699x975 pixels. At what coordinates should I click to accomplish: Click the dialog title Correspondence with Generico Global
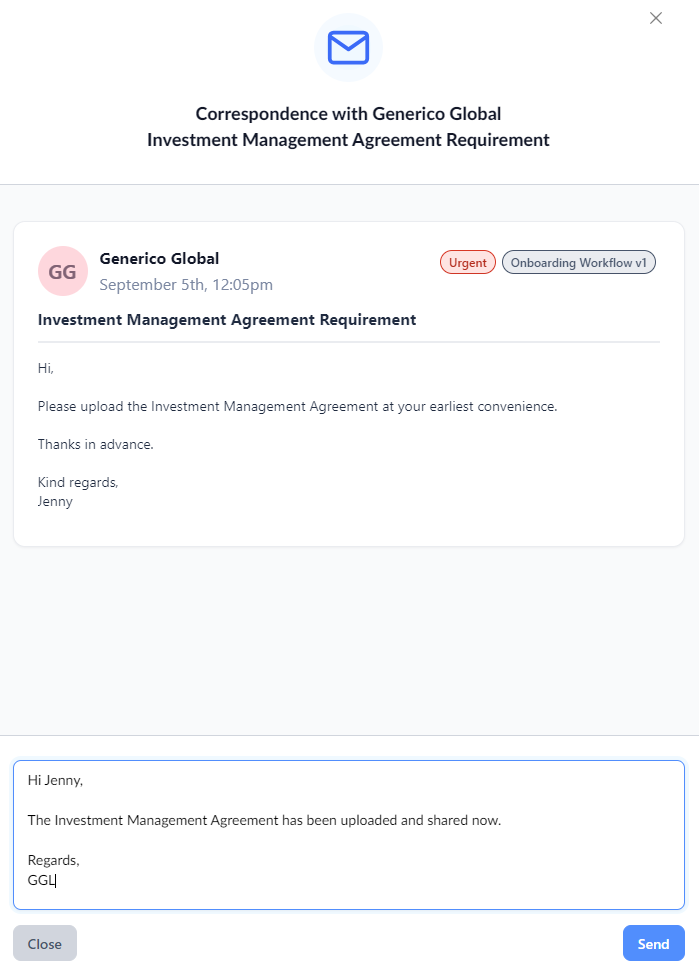[348, 114]
